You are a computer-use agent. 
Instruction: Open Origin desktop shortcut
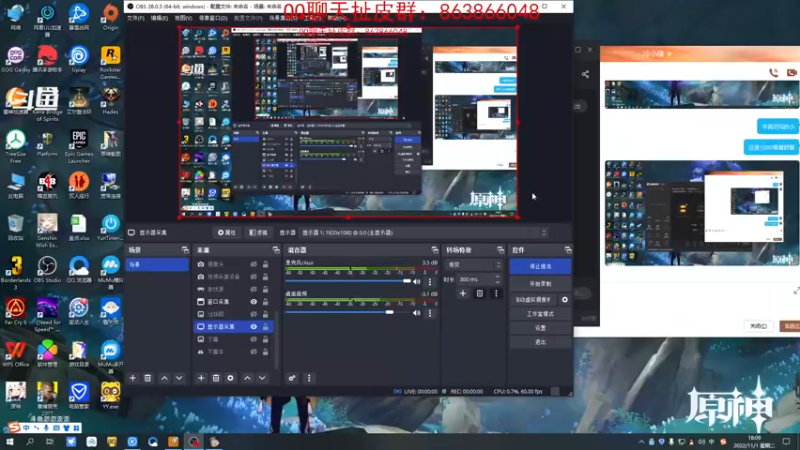110,17
